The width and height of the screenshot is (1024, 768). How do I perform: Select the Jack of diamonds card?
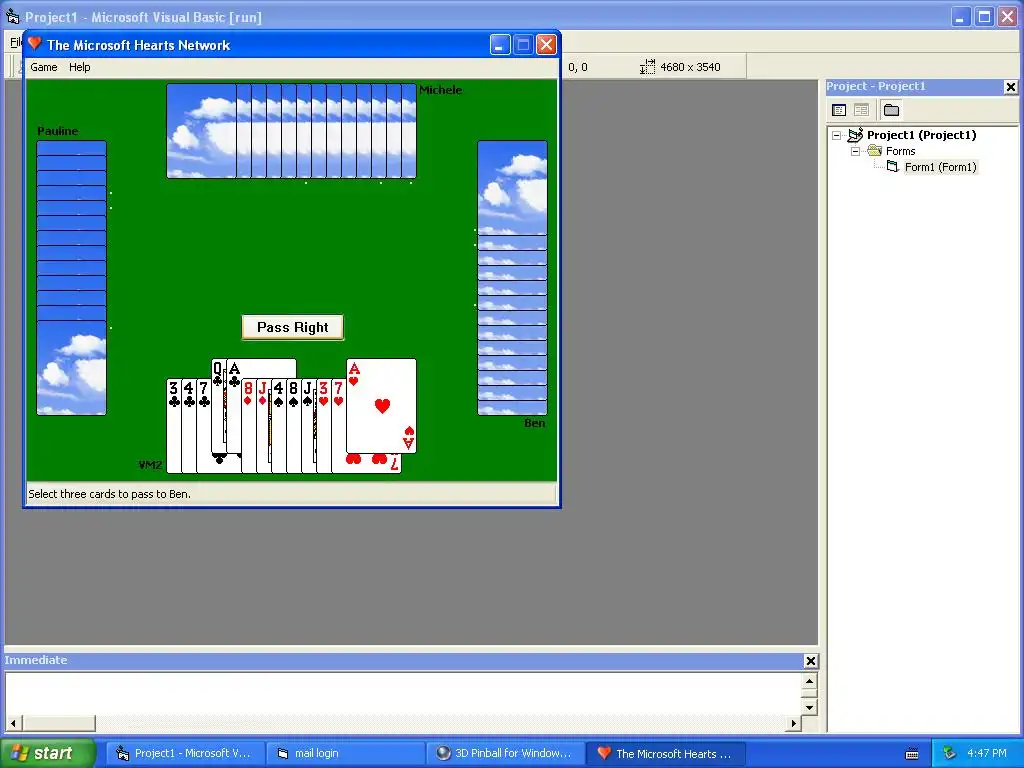(263, 424)
